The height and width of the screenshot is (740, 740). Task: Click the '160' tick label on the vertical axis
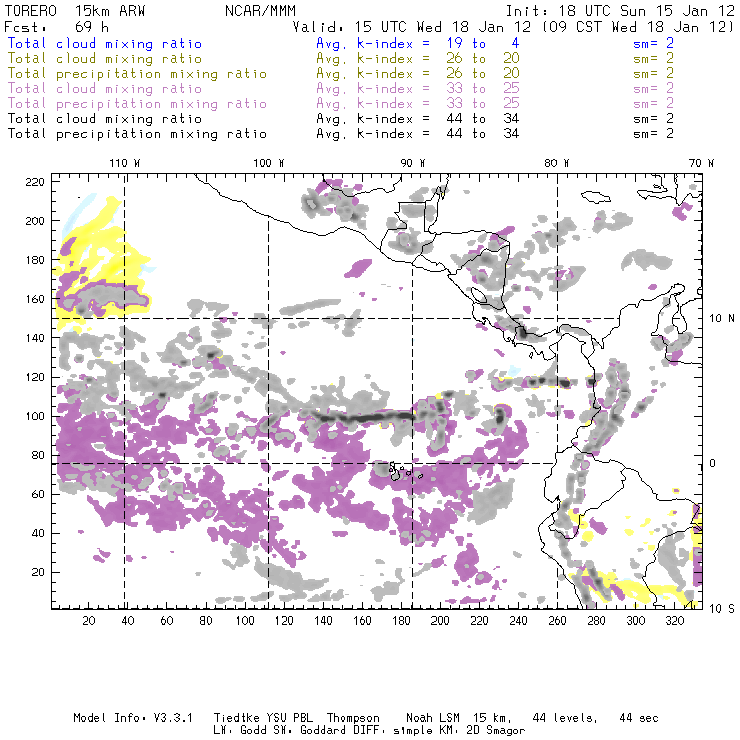pos(35,299)
